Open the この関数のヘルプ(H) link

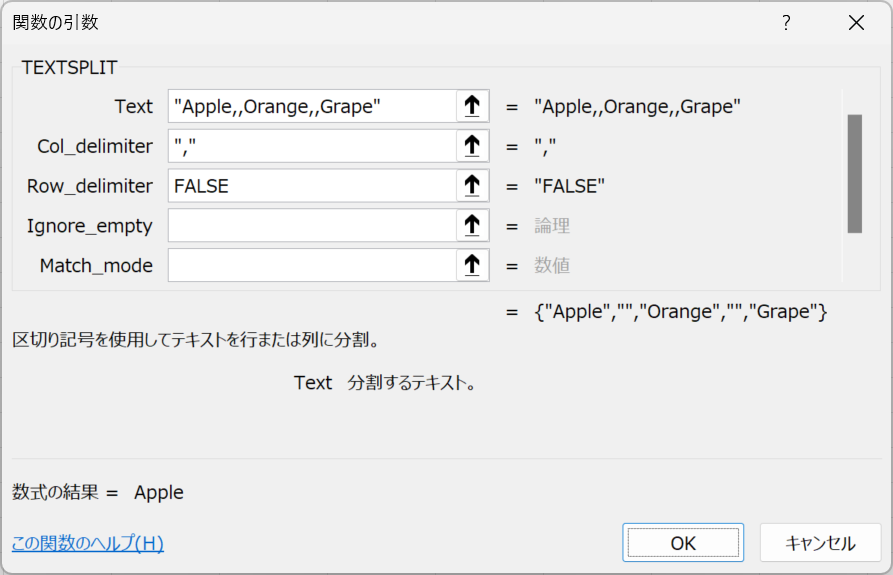[88, 543]
